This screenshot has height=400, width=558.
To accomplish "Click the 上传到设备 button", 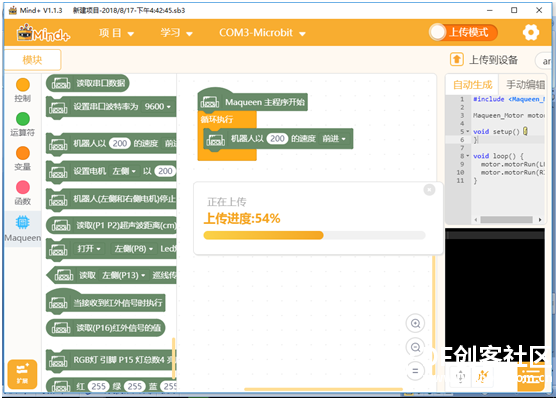I will coord(484,59).
